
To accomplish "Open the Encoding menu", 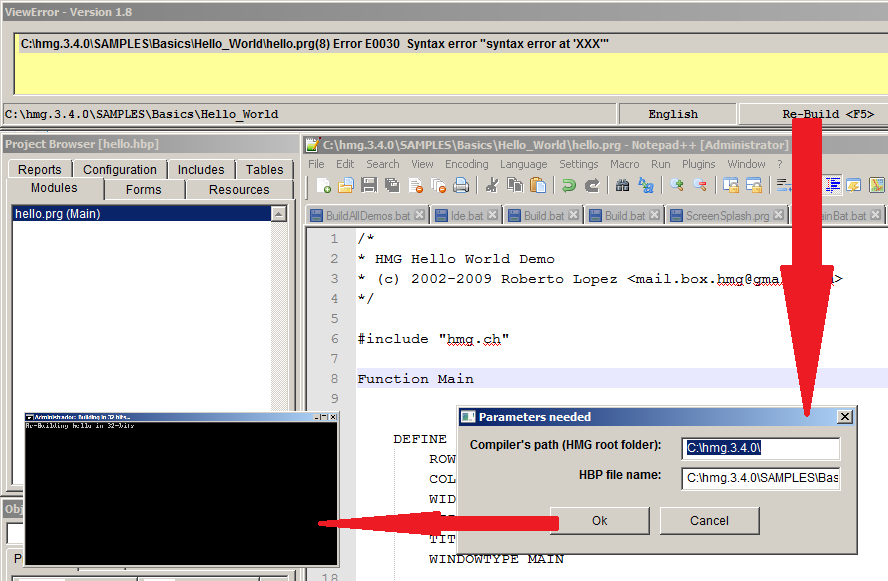I will point(466,164).
